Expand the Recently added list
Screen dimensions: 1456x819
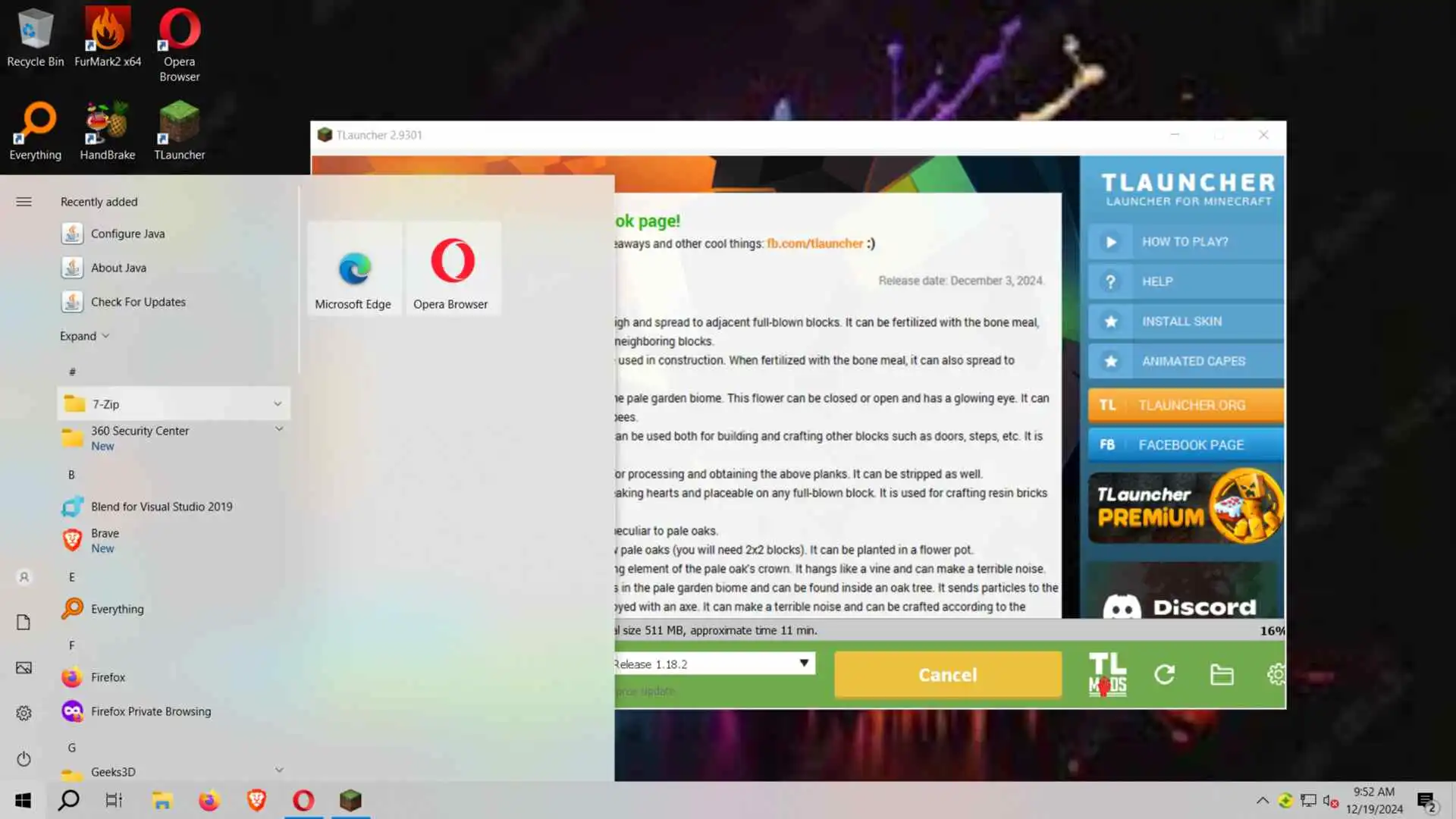(84, 336)
